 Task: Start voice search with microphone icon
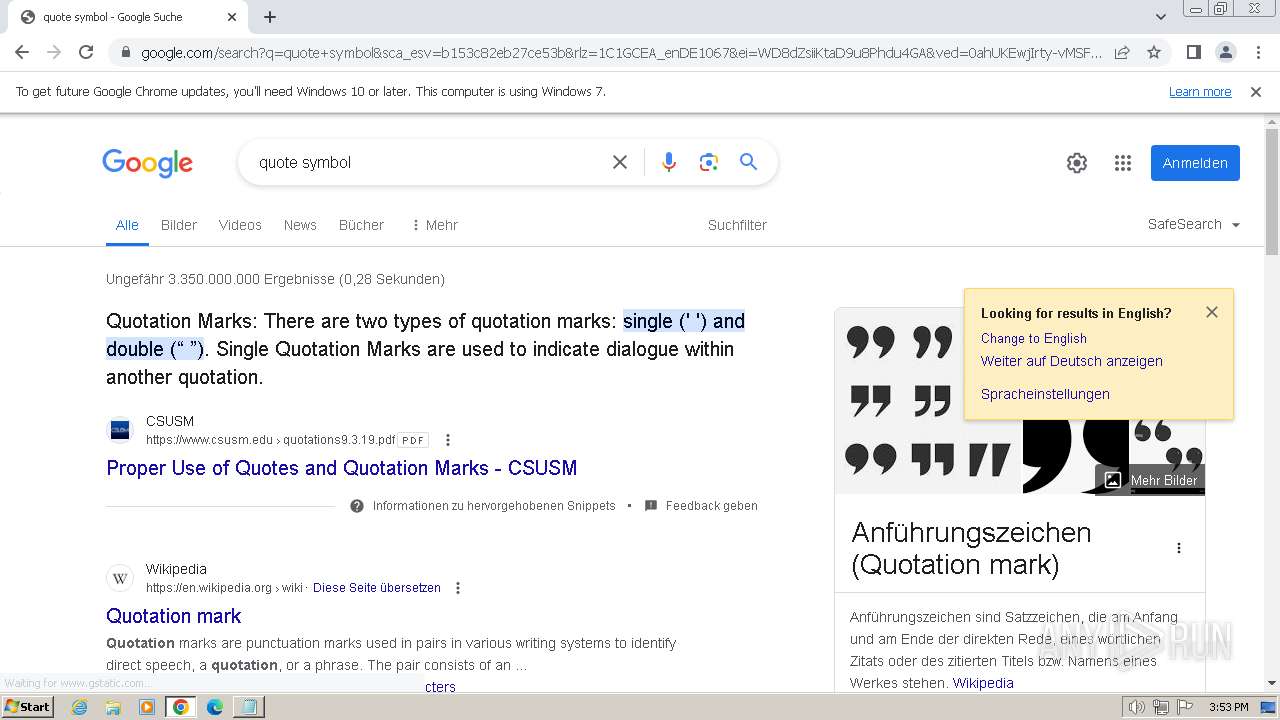pyautogui.click(x=669, y=162)
